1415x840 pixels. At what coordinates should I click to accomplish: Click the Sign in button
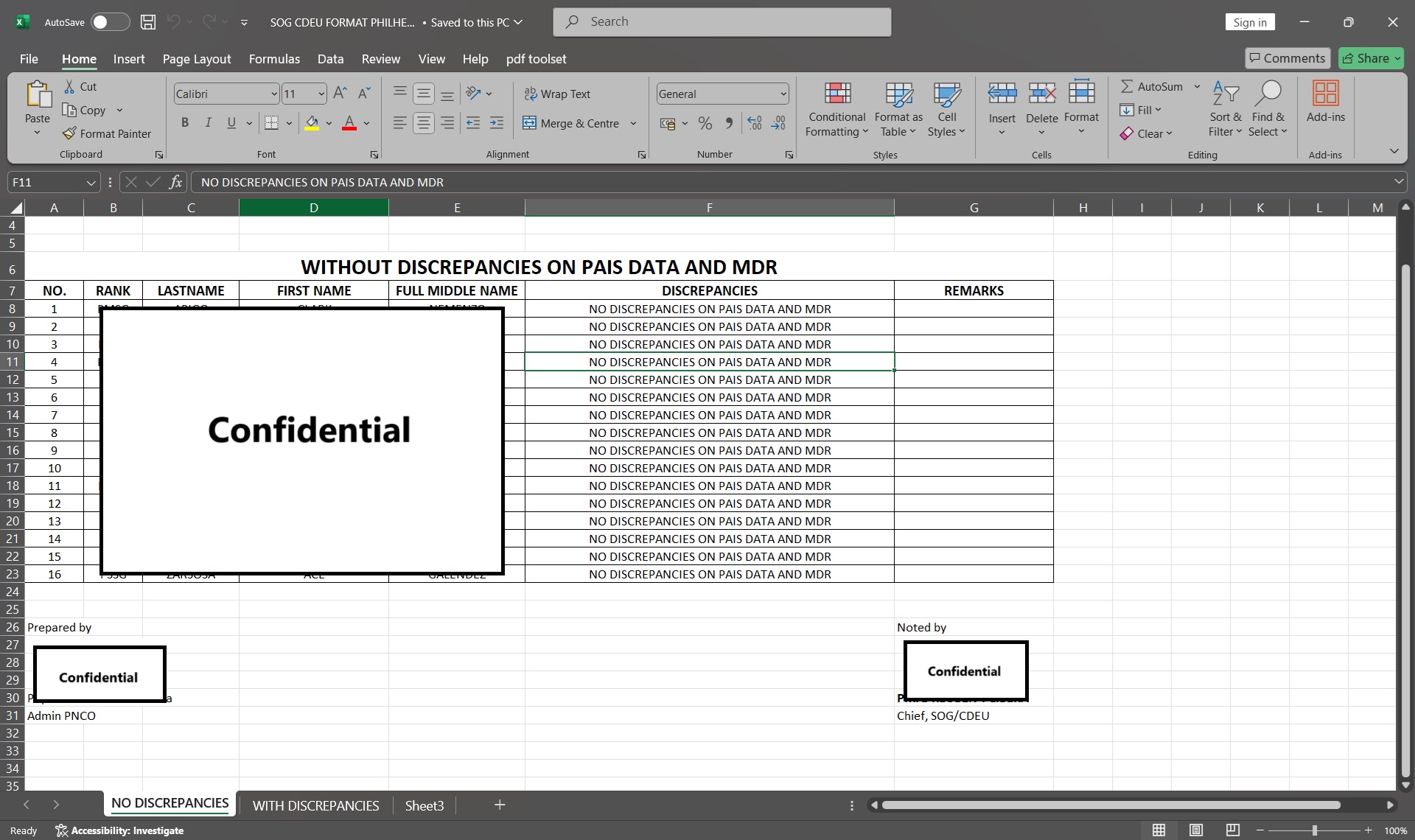pyautogui.click(x=1250, y=22)
